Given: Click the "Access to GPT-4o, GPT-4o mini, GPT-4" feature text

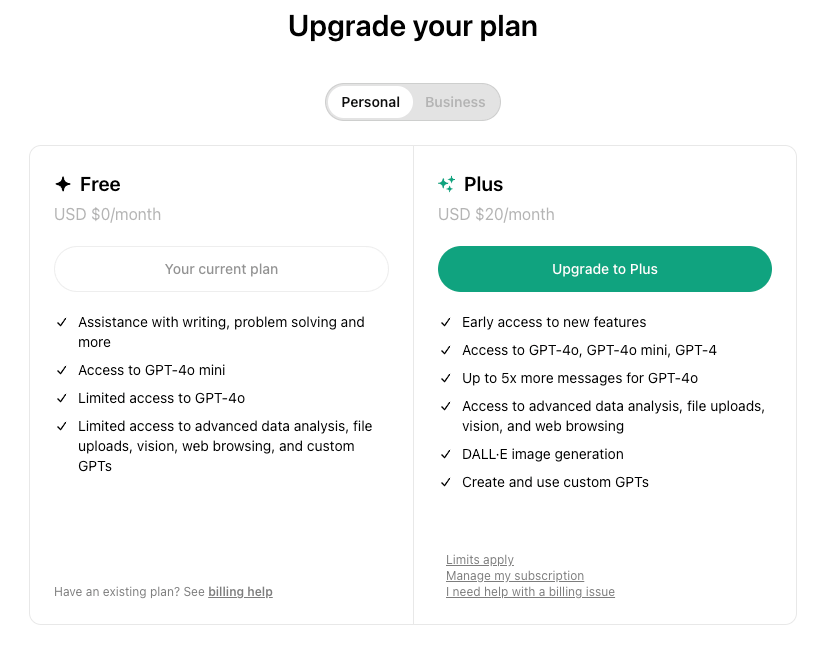Looking at the screenshot, I should tap(589, 350).
